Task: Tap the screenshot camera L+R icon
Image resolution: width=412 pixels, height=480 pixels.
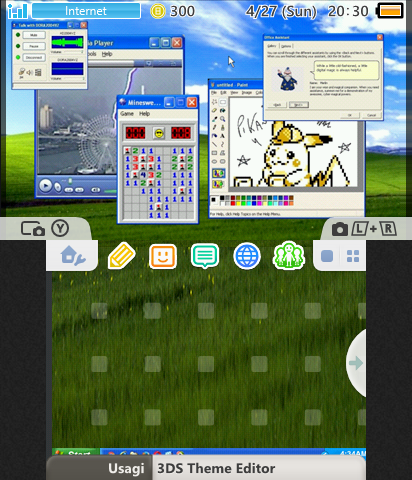Action: click(x=340, y=229)
